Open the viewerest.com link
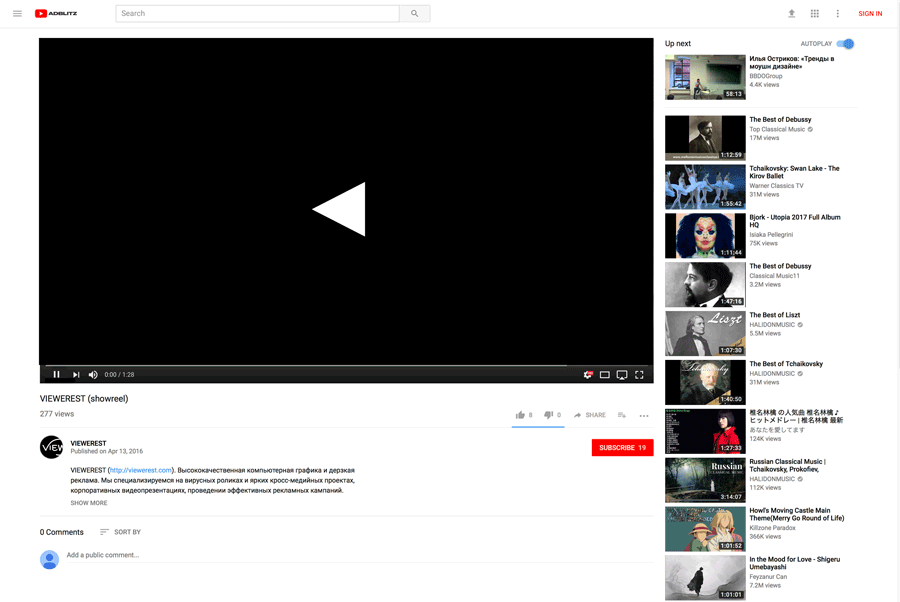 (x=140, y=470)
